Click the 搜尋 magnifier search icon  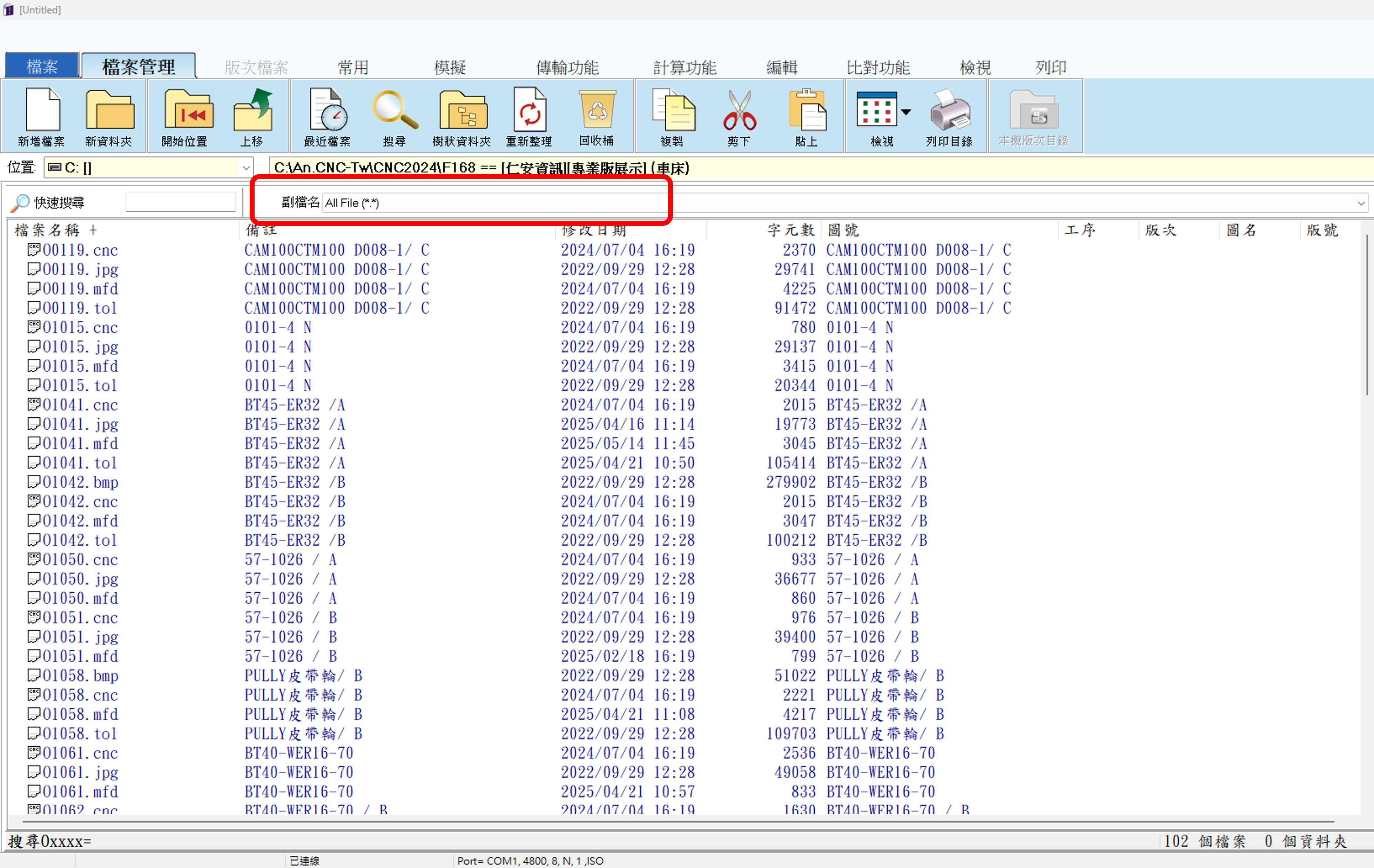pos(394,116)
